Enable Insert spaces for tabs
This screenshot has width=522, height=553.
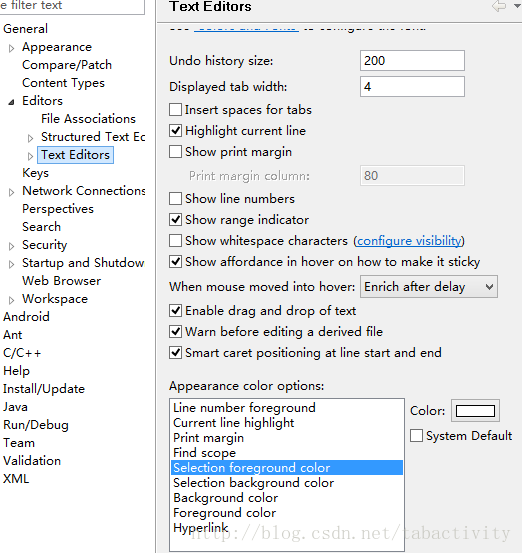175,110
